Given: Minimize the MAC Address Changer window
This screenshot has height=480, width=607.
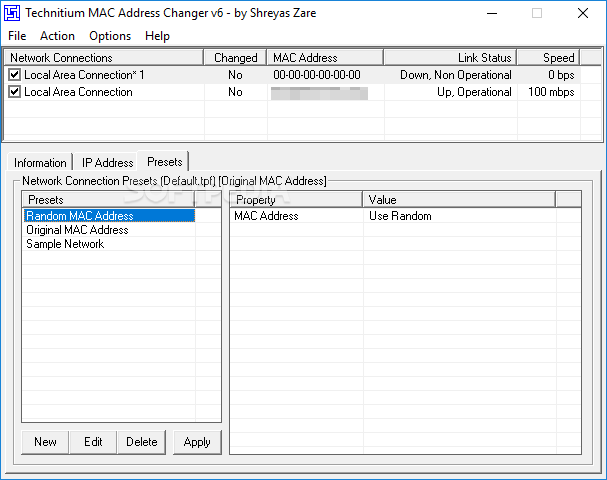Looking at the screenshot, I should (x=492, y=13).
